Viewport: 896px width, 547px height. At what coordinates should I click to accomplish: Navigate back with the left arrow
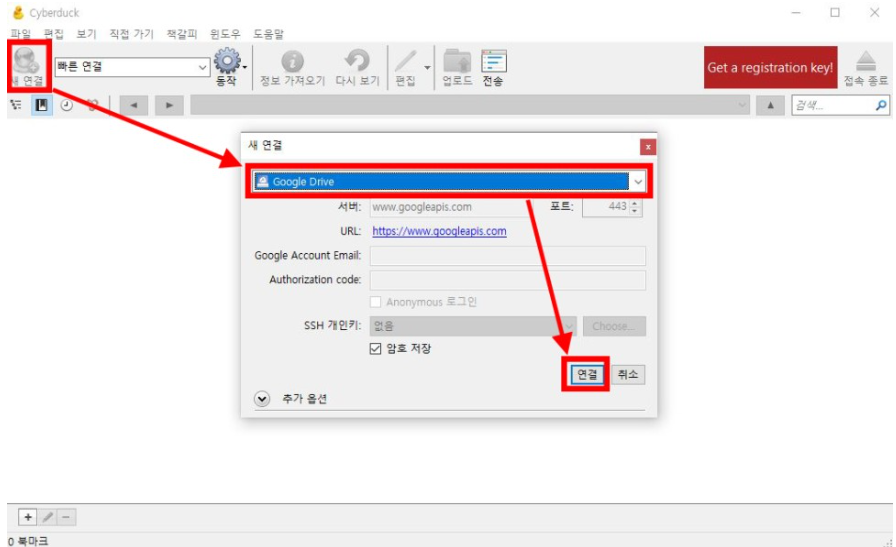tap(134, 105)
